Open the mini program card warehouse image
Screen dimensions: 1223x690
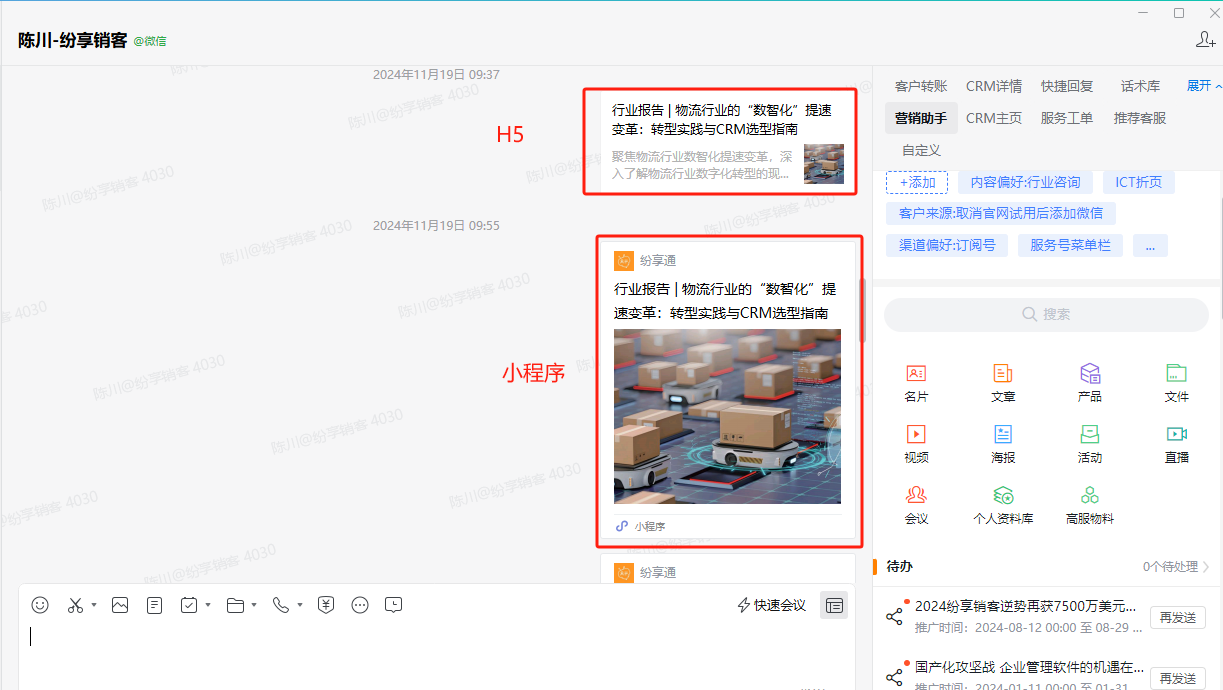pyautogui.click(x=727, y=416)
